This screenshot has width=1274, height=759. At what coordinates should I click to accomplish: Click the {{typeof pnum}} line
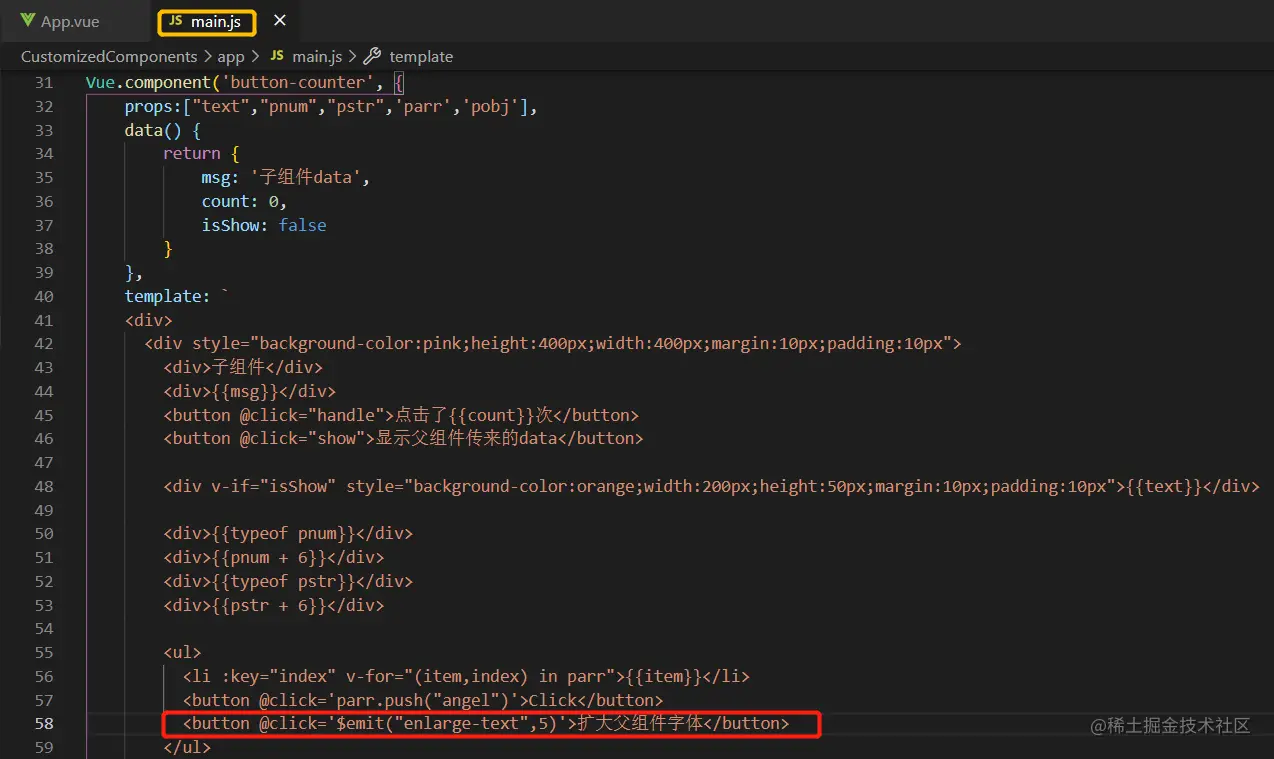(288, 533)
